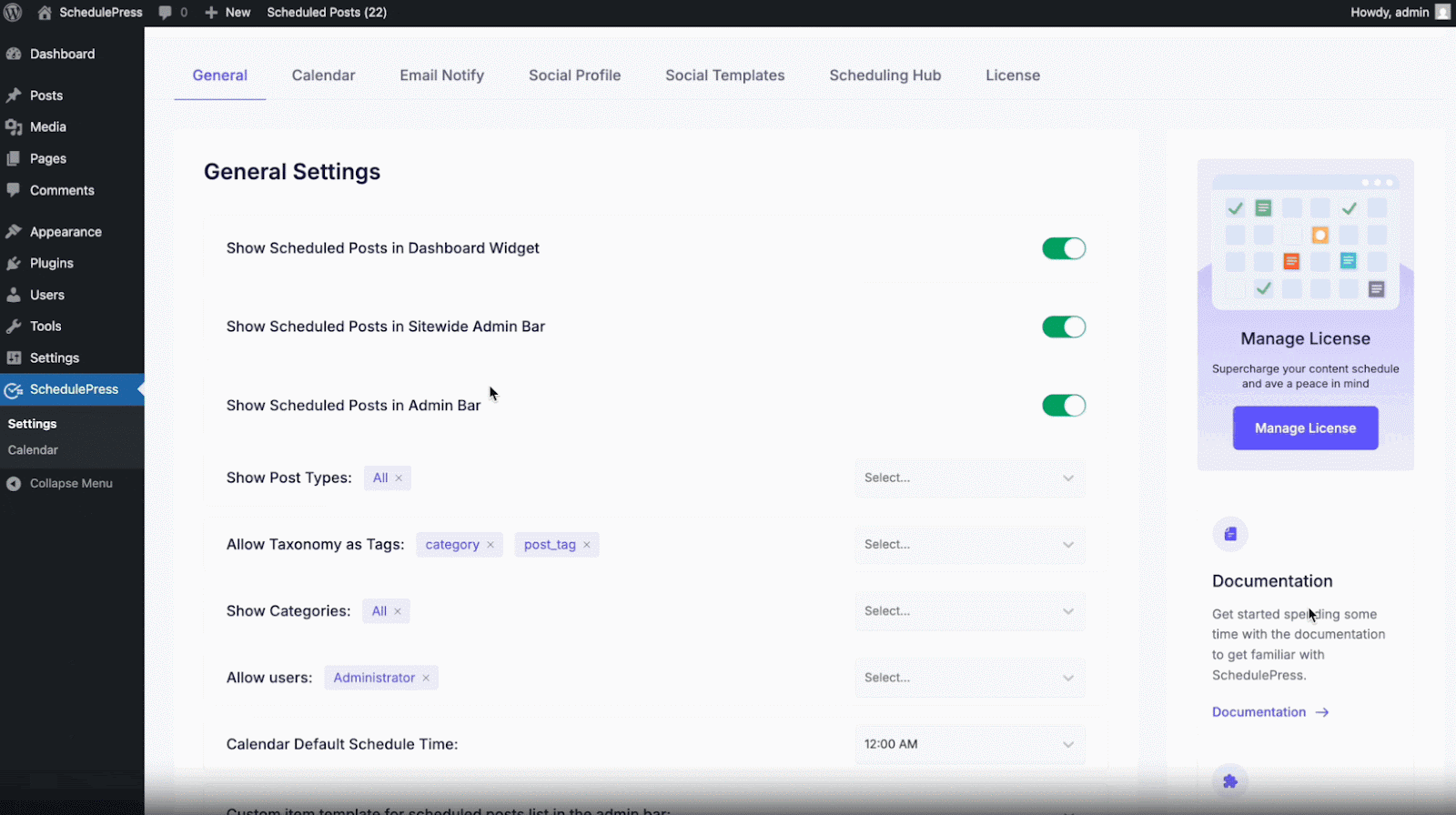Screen dimensions: 1456x815
Task: Switch to the Calendar tab
Action: pos(324,75)
